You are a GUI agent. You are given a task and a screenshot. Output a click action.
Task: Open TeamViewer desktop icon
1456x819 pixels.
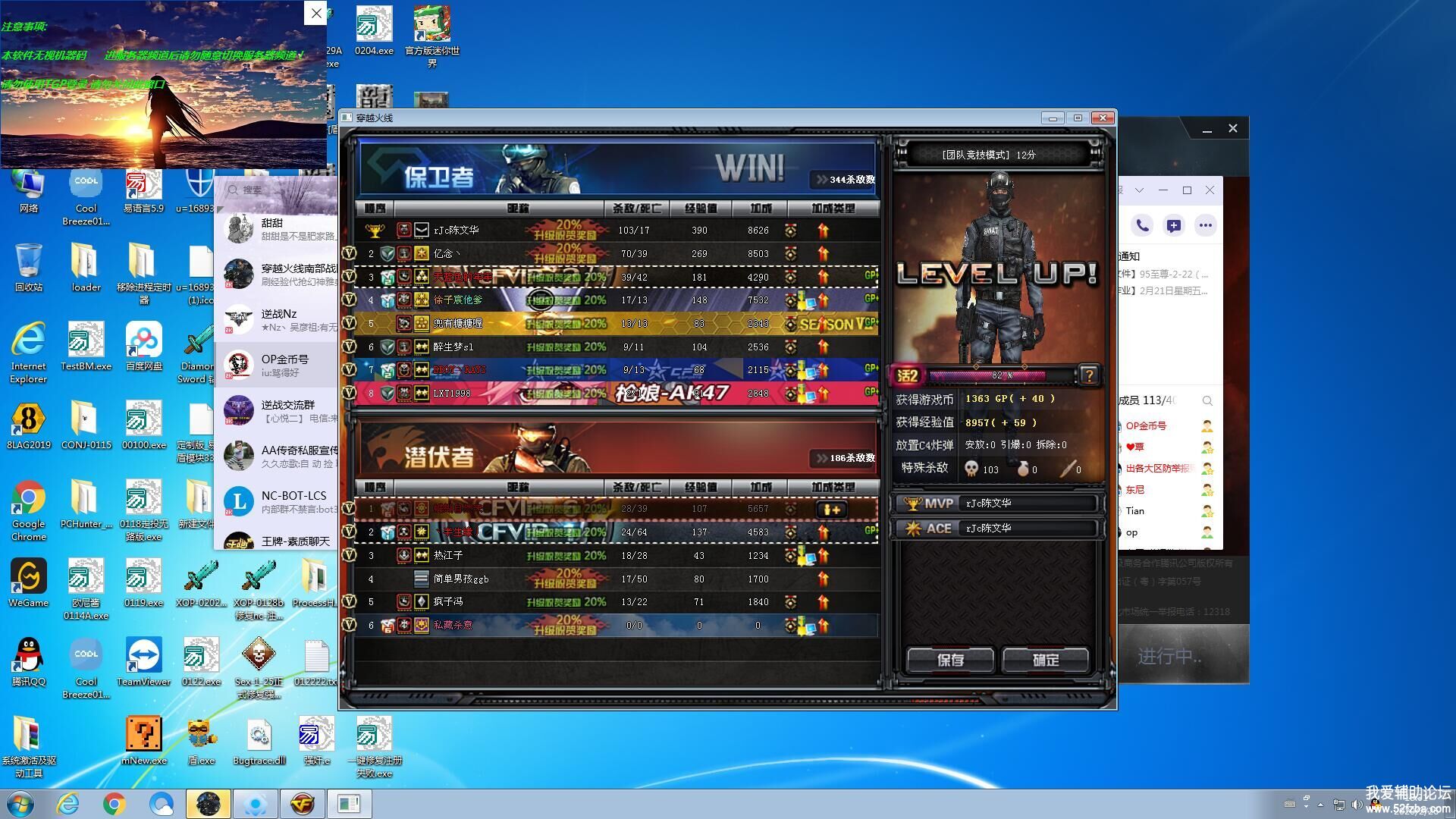pos(144,662)
